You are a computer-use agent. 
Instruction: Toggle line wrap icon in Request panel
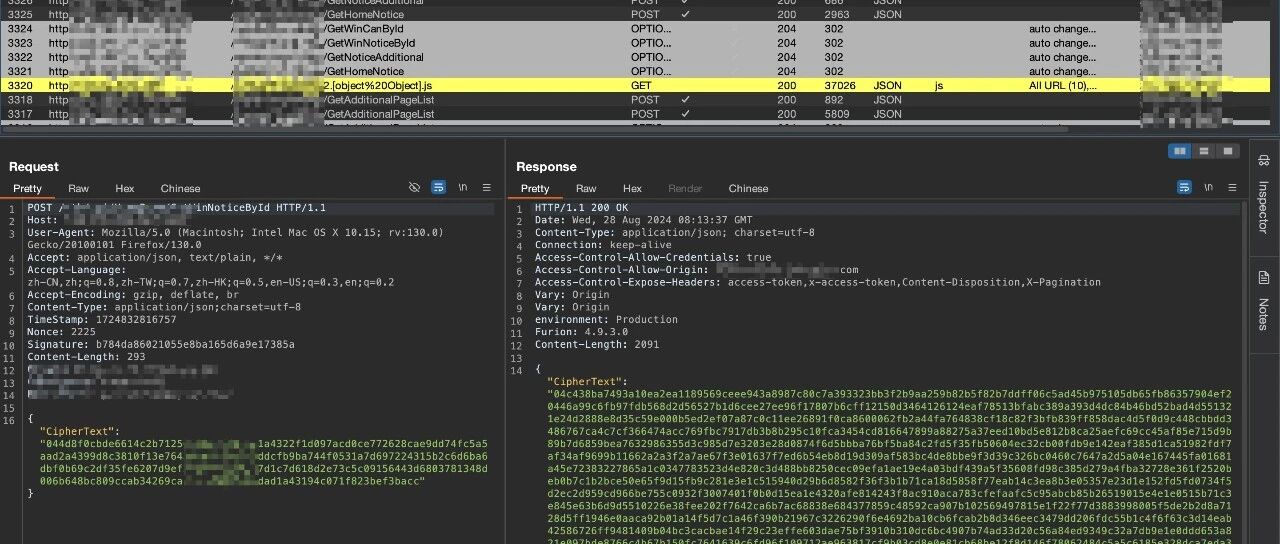[438, 187]
